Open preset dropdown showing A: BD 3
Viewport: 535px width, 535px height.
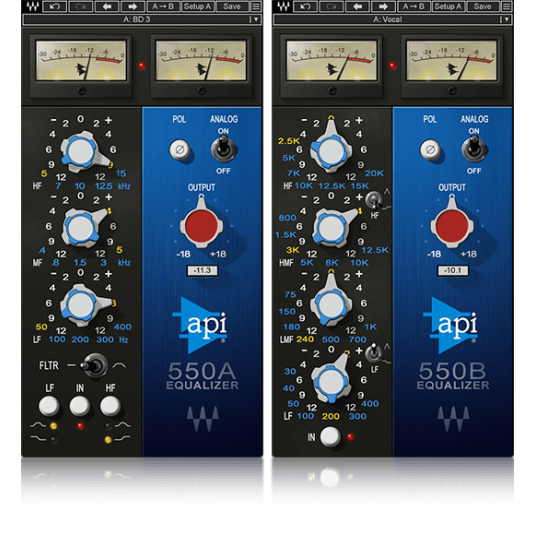[142, 19]
